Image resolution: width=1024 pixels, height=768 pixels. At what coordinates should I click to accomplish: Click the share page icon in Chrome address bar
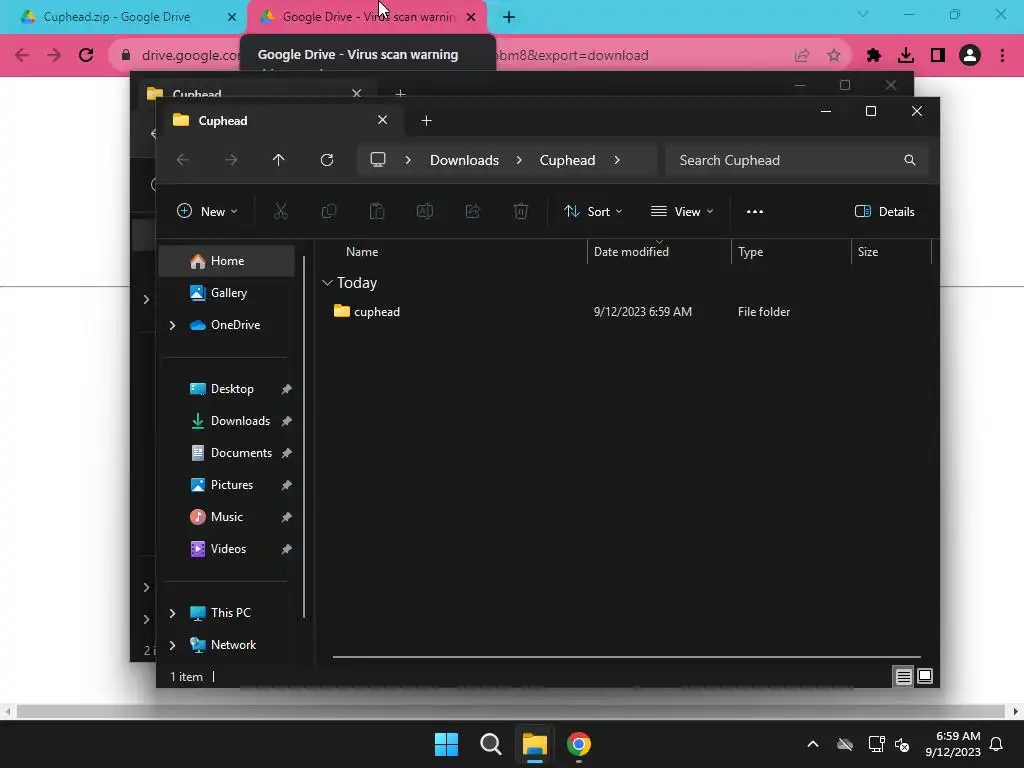tap(802, 56)
